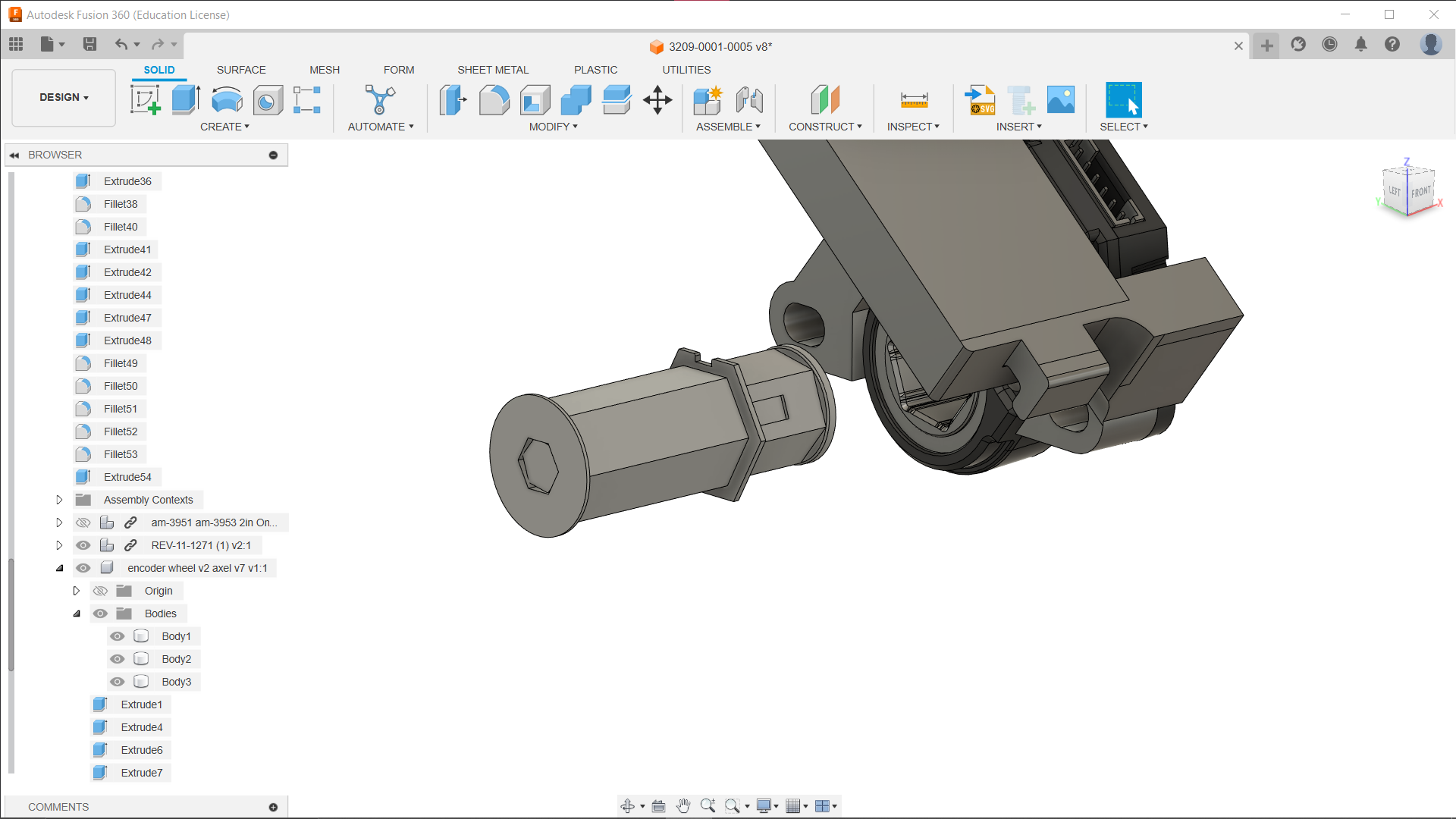This screenshot has width=1456, height=819.
Task: Click the Measure tool under Inspect
Action: coord(914,99)
